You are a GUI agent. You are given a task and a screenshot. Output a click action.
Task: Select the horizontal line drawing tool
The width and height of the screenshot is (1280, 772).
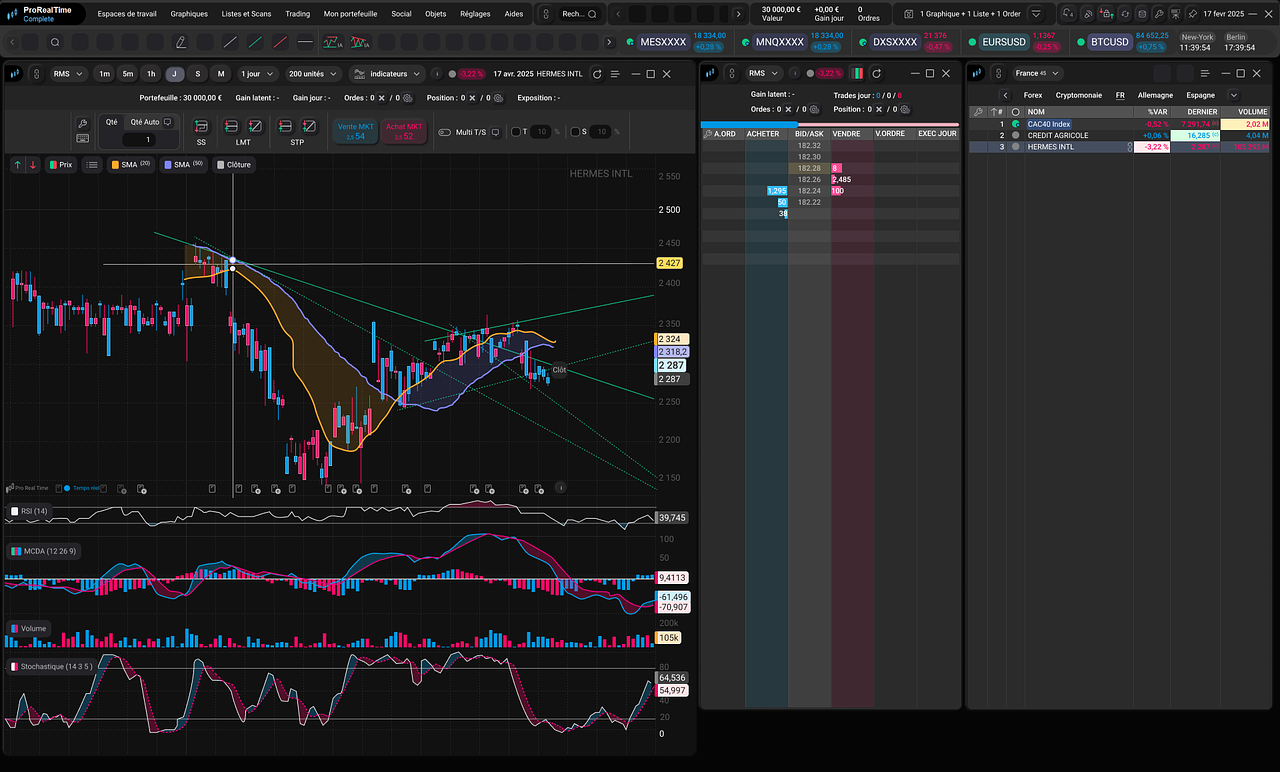(305, 42)
